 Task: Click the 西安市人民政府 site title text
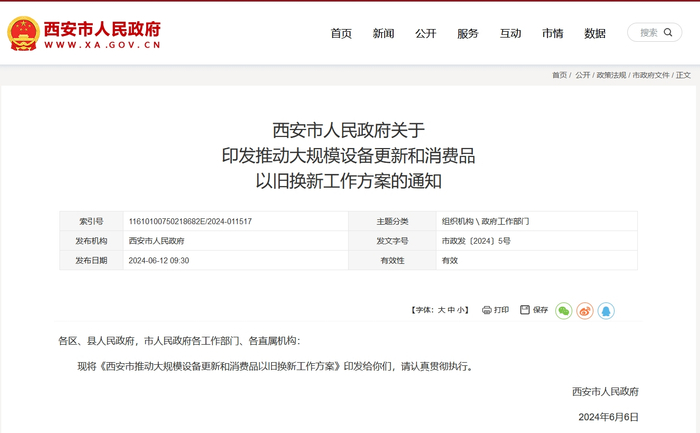[x=102, y=29]
